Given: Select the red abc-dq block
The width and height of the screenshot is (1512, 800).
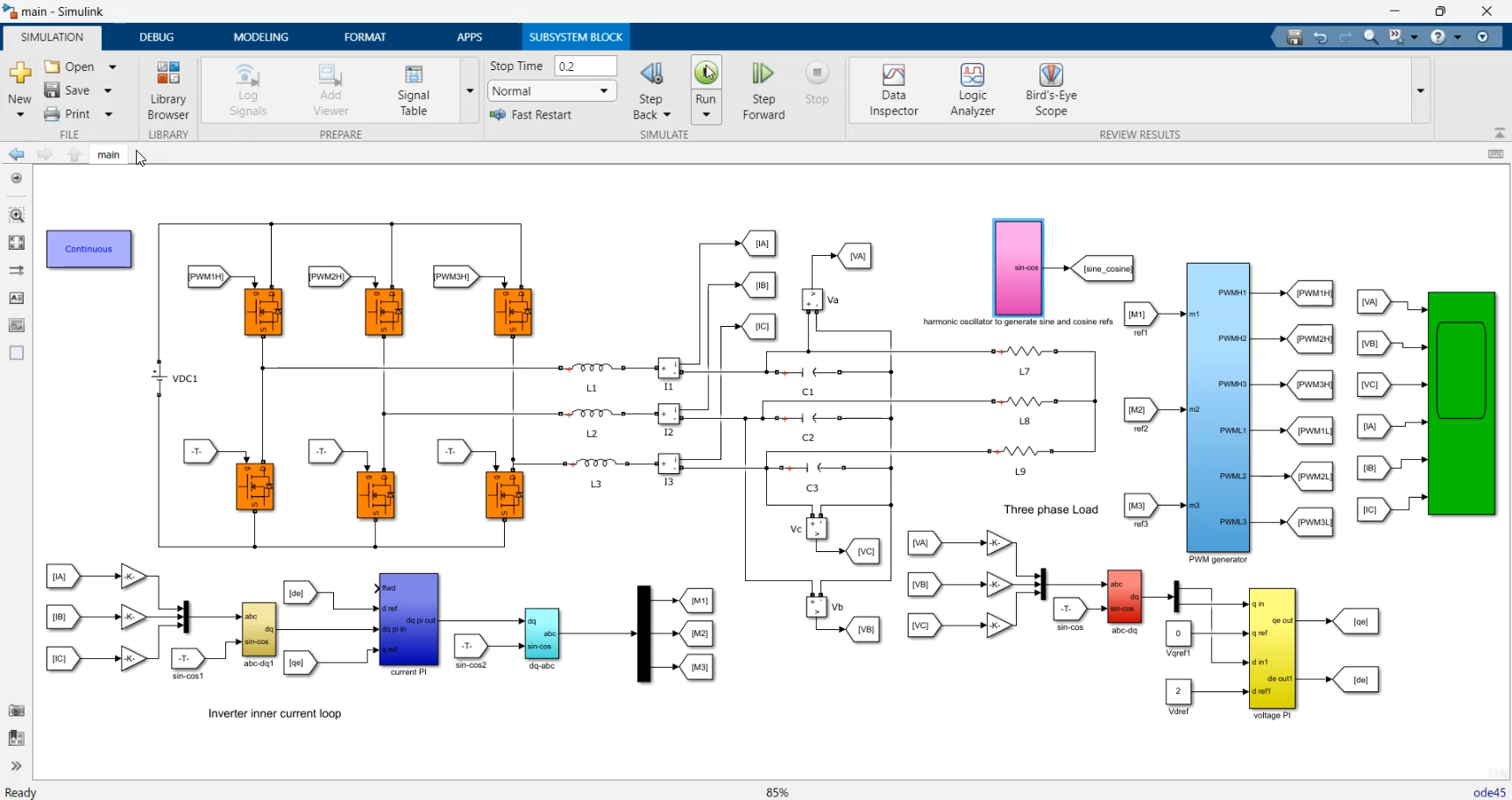Looking at the screenshot, I should [x=1125, y=597].
